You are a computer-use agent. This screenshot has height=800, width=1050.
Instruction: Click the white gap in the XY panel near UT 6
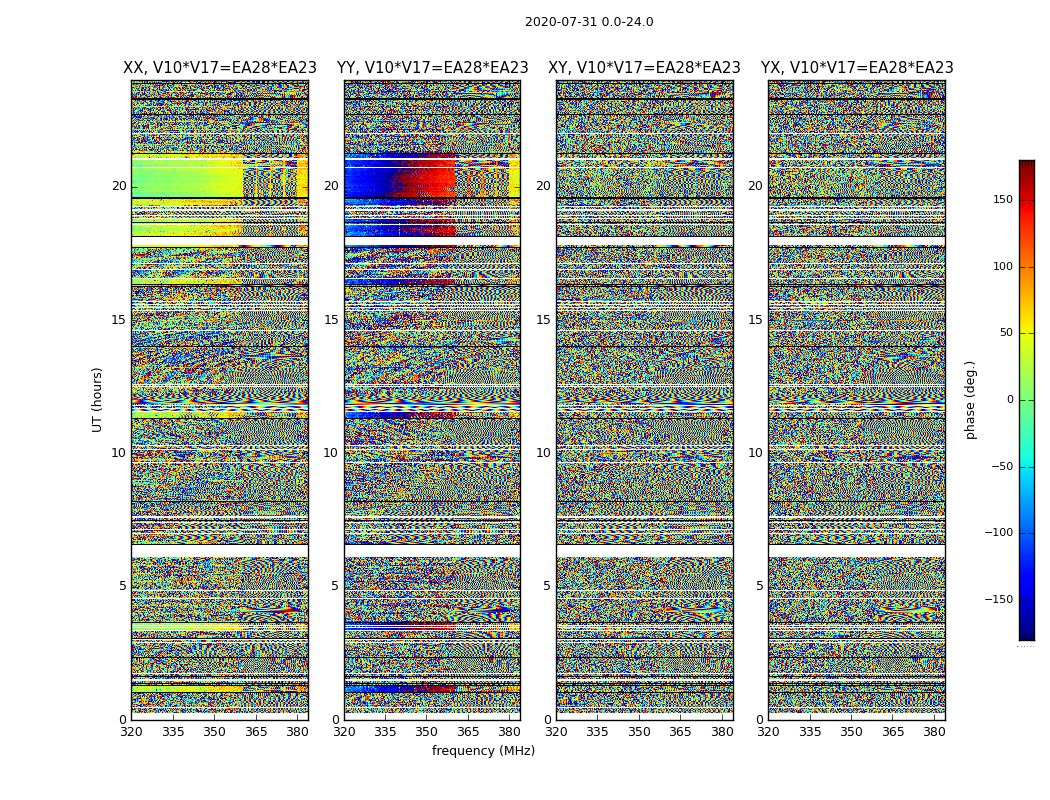[644, 550]
